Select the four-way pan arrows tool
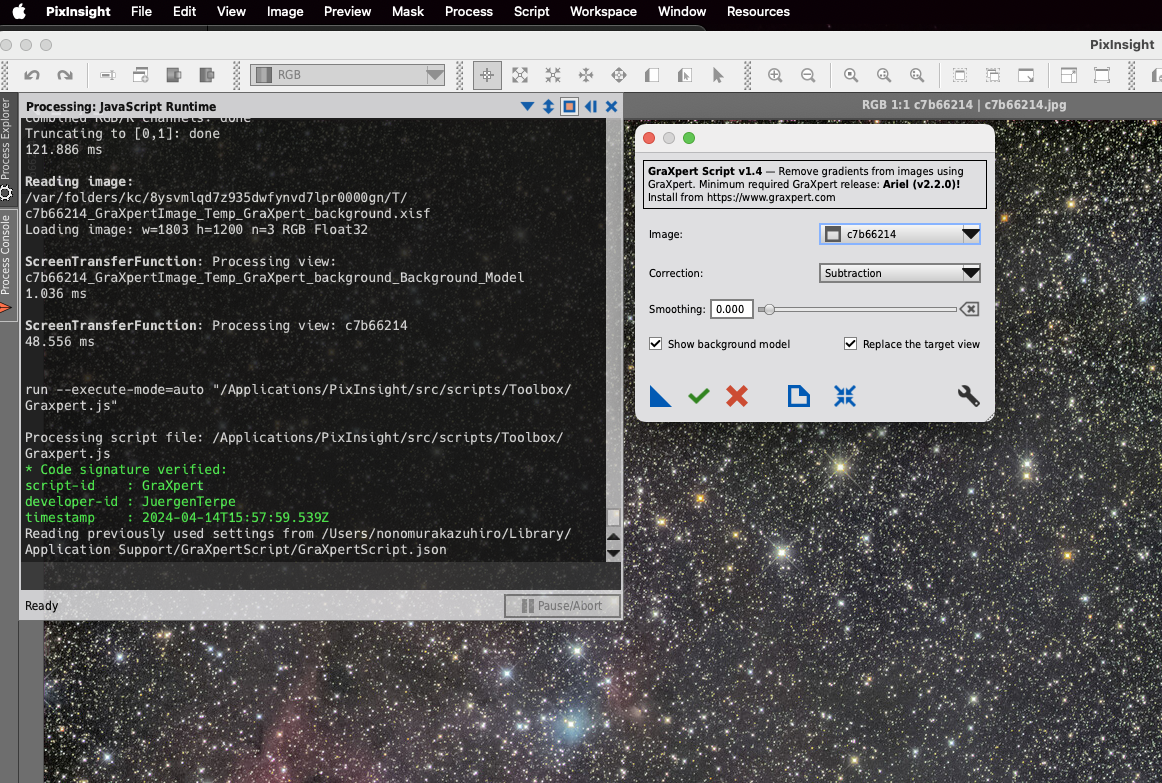The image size is (1162, 783). [x=586, y=75]
